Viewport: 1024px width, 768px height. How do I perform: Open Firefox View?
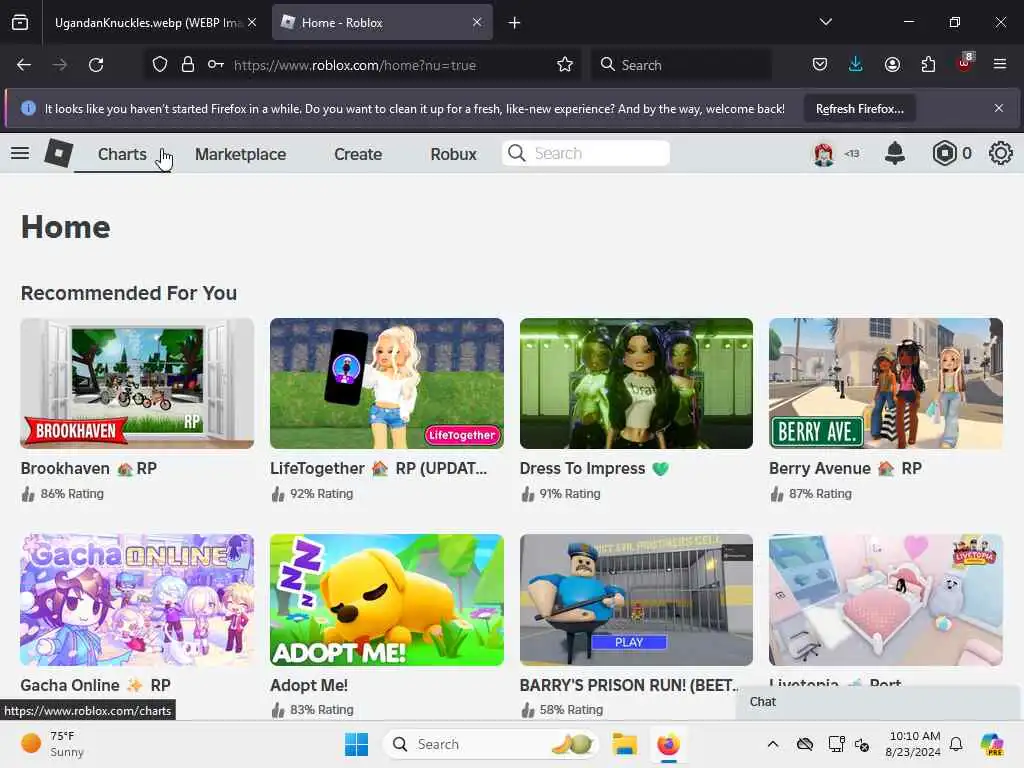coord(20,22)
